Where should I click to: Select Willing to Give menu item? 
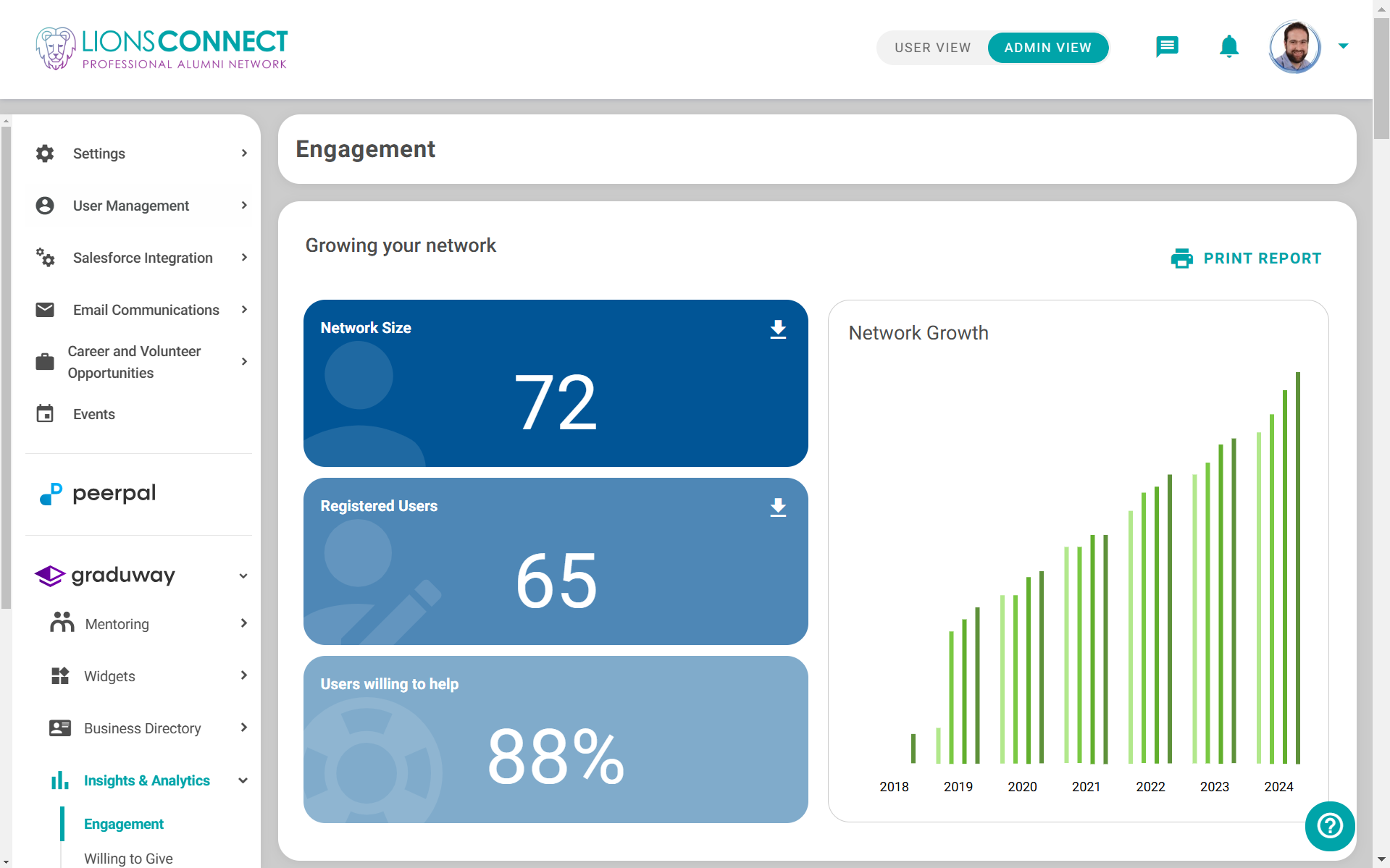point(128,859)
